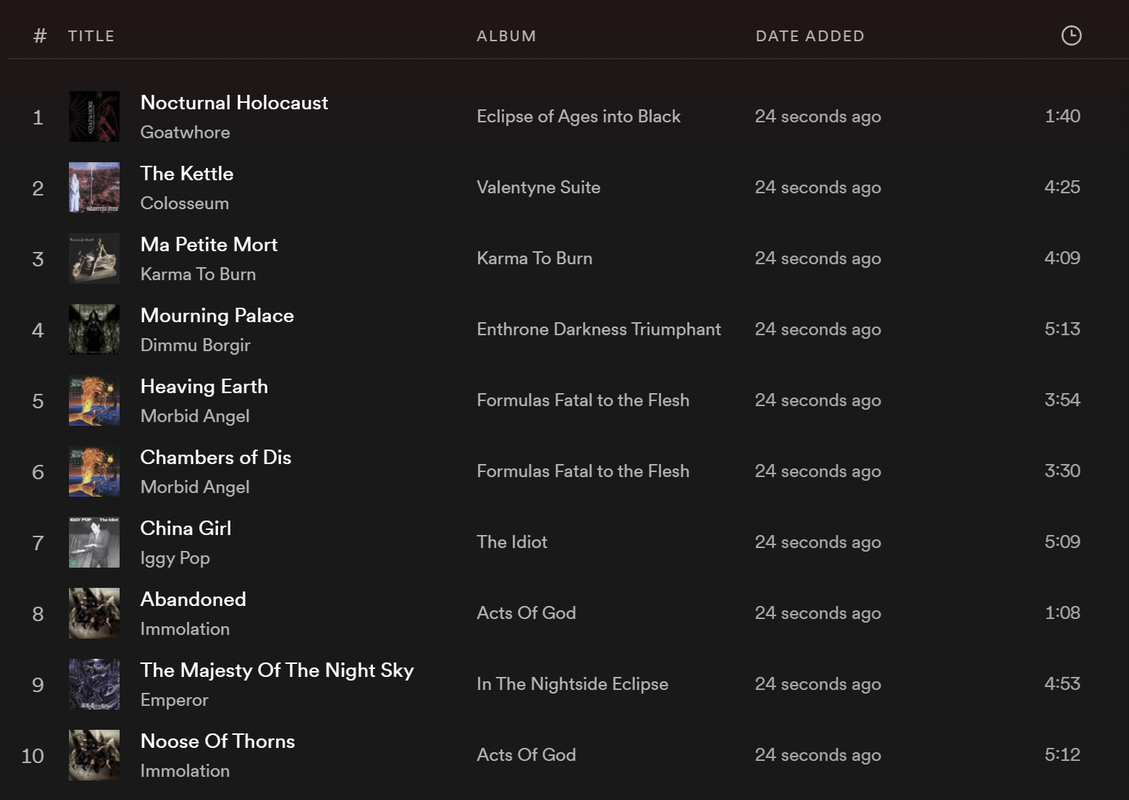Click date added for Ma Petite Mort row
The image size is (1129, 800).
coord(818,259)
